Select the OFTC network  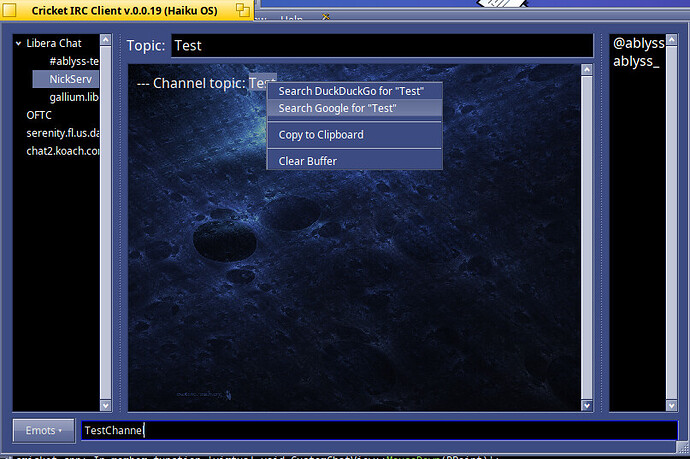coord(39,115)
